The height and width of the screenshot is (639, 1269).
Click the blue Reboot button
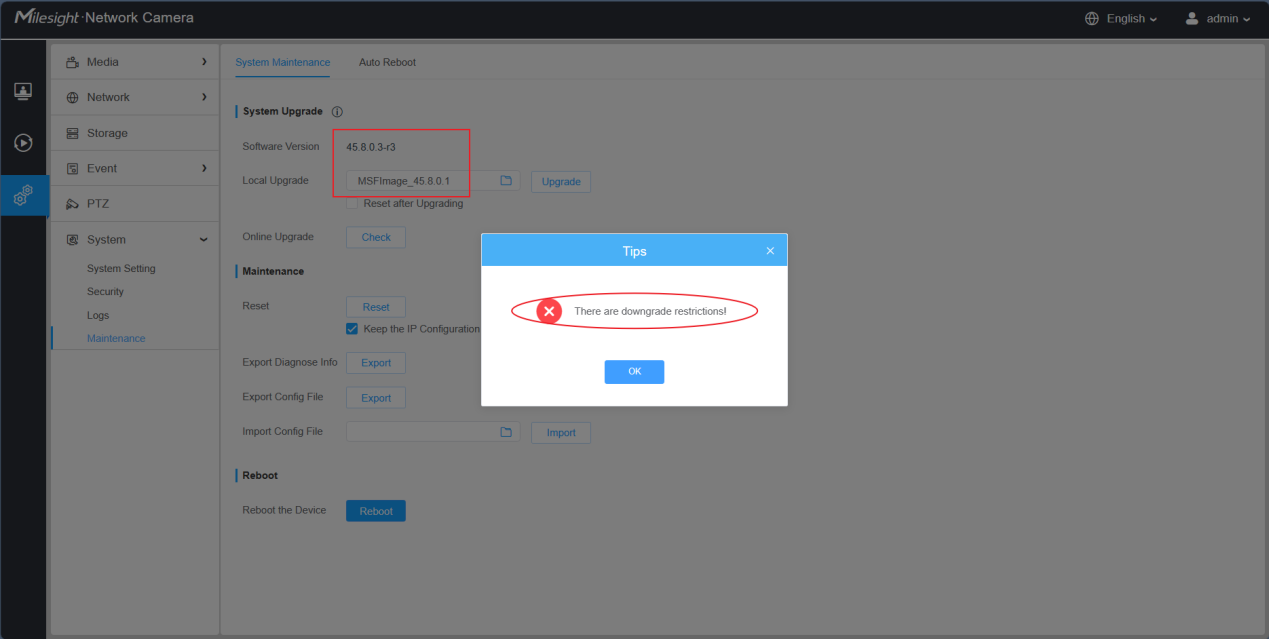[376, 511]
